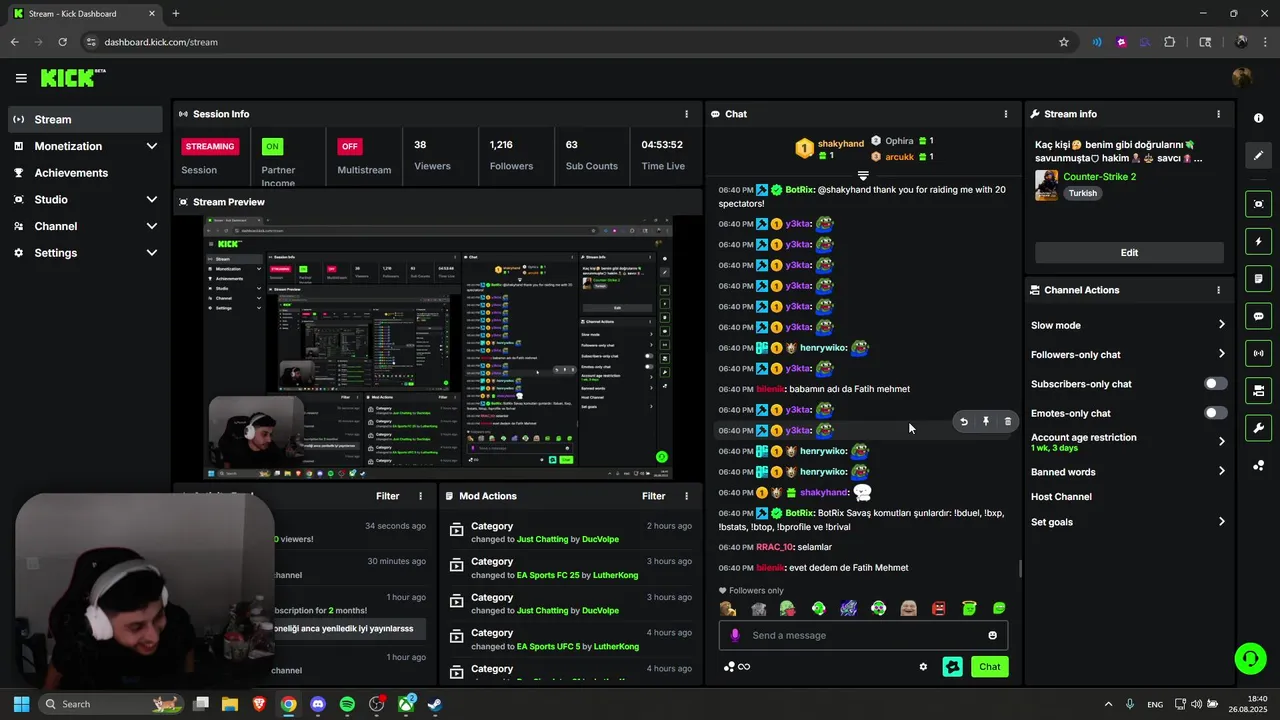
Task: Open Slow mode options chevron
Action: (x=1221, y=325)
